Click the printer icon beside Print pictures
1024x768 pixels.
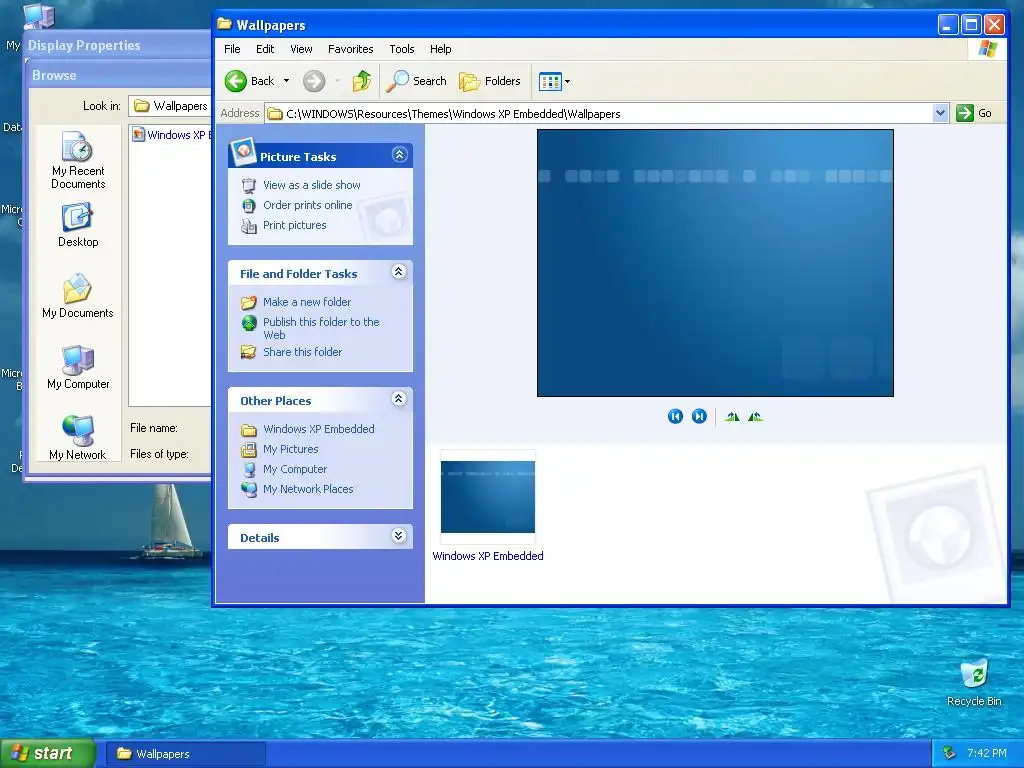pyautogui.click(x=249, y=226)
